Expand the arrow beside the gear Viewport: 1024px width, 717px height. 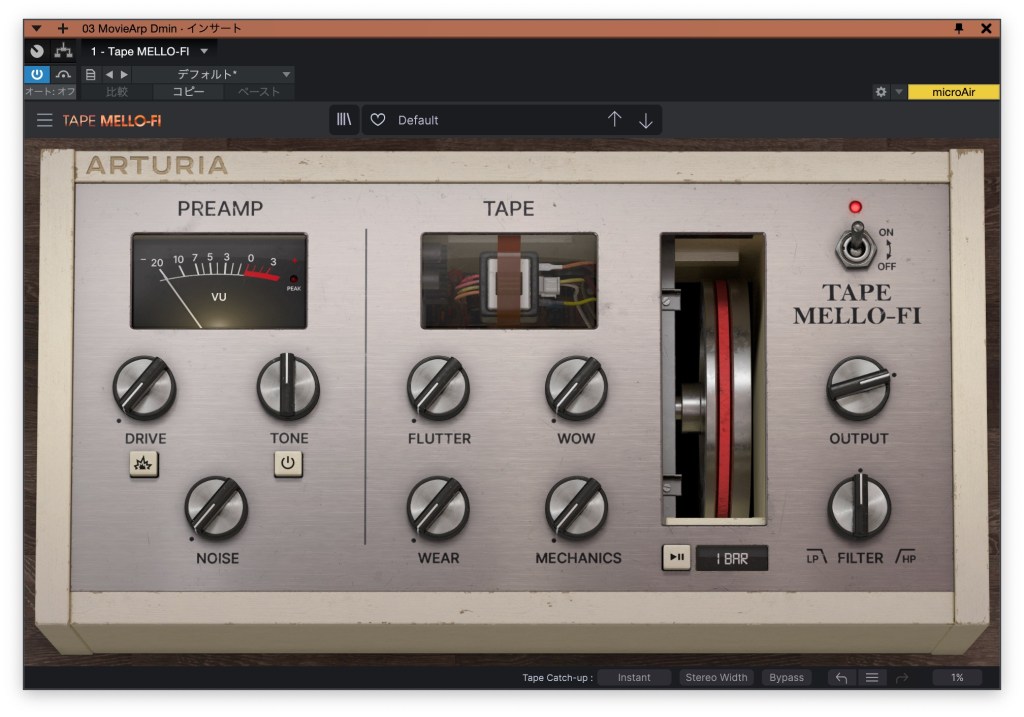coord(899,91)
